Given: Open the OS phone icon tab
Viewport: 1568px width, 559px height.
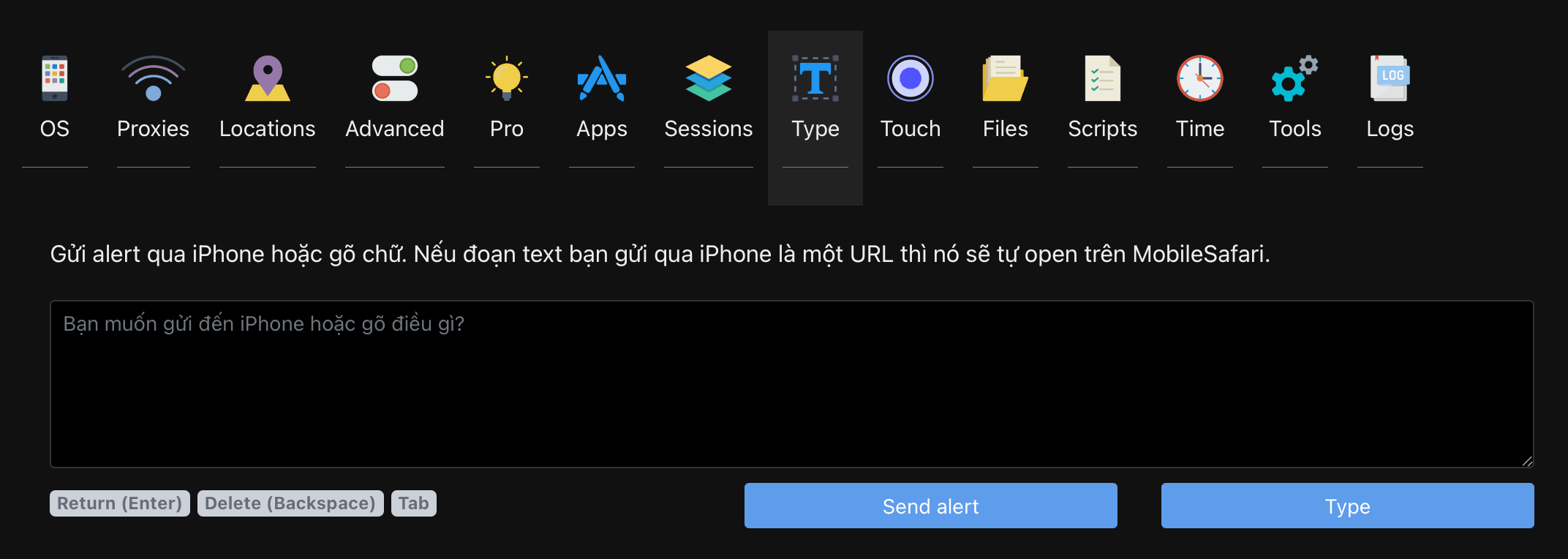Looking at the screenshot, I should [x=55, y=78].
